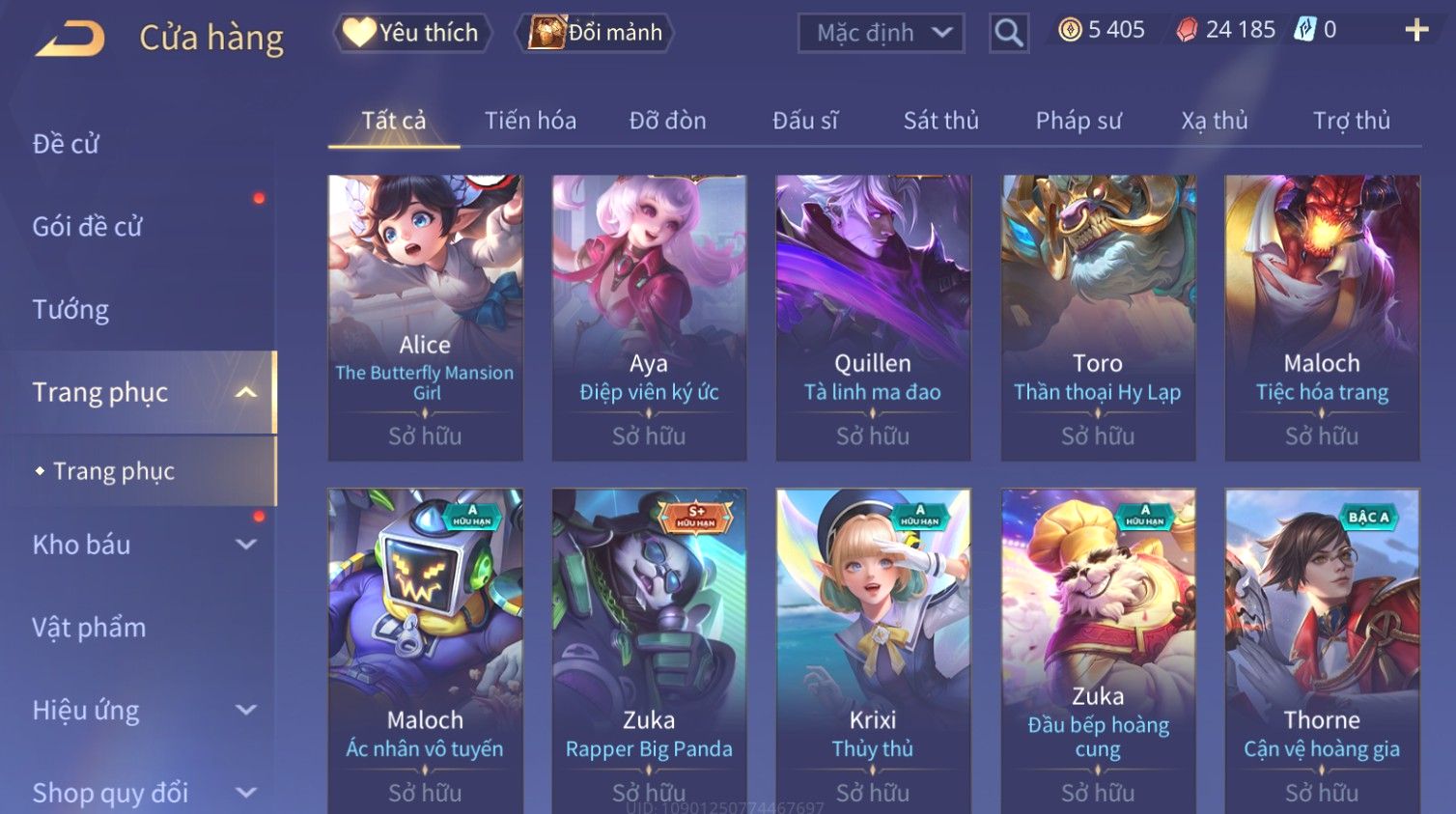Open Yêu thích heart favorites
Screen dimensions: 1456x814
coord(412,33)
